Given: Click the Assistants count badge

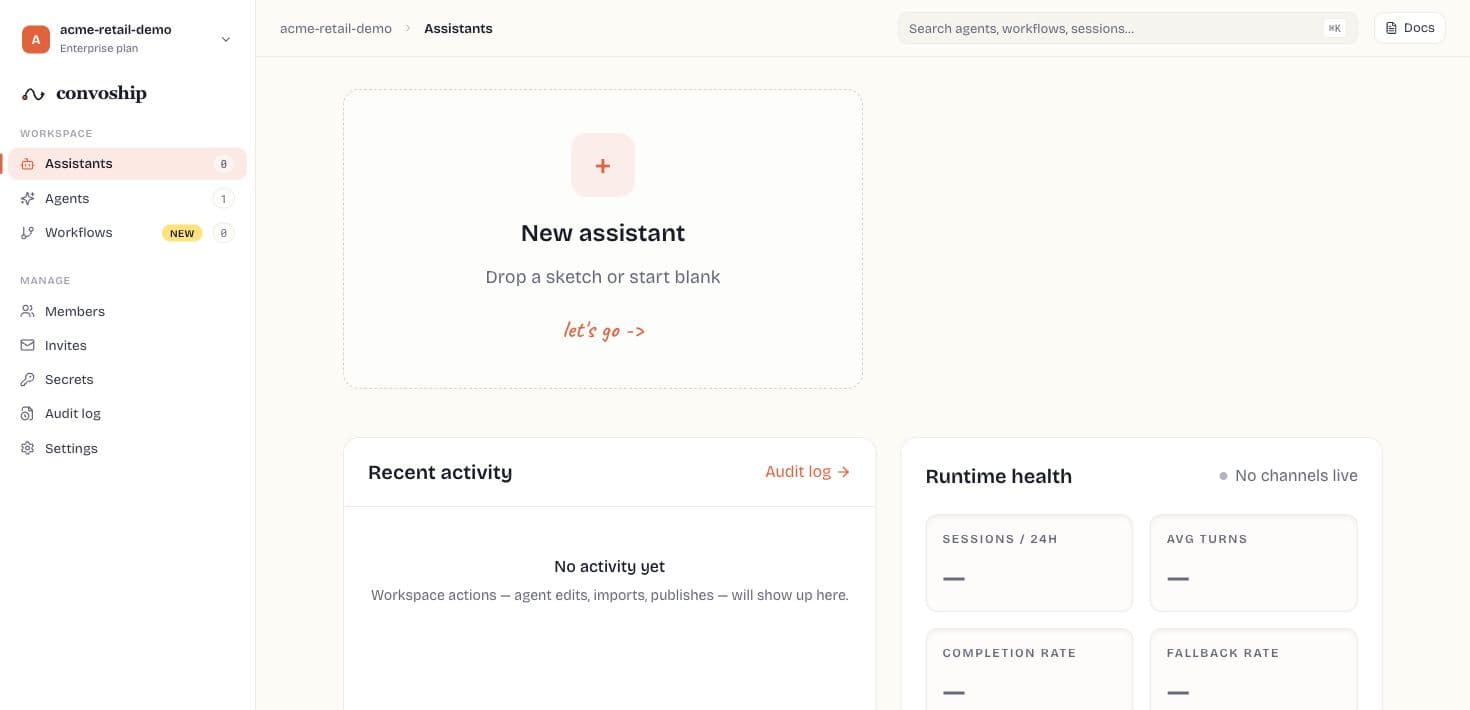Looking at the screenshot, I should point(223,164).
